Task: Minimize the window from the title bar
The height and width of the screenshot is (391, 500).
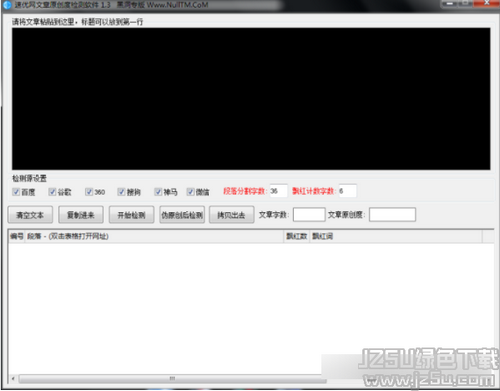Action: click(450, 3)
